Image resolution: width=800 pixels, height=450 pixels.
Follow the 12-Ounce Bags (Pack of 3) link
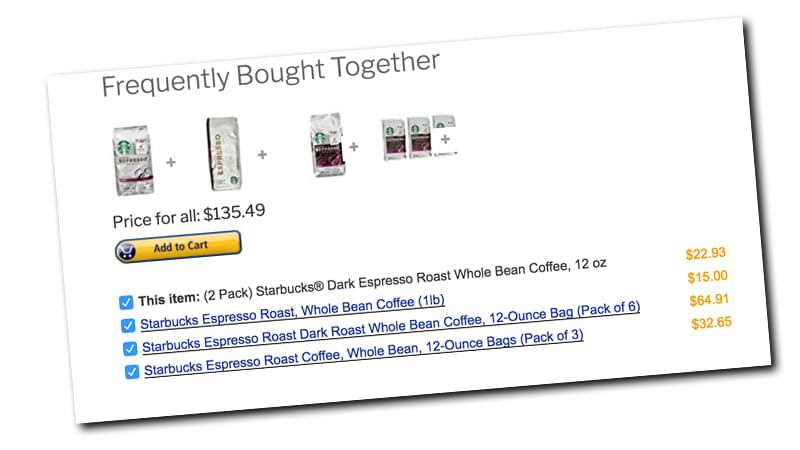pyautogui.click(x=364, y=354)
